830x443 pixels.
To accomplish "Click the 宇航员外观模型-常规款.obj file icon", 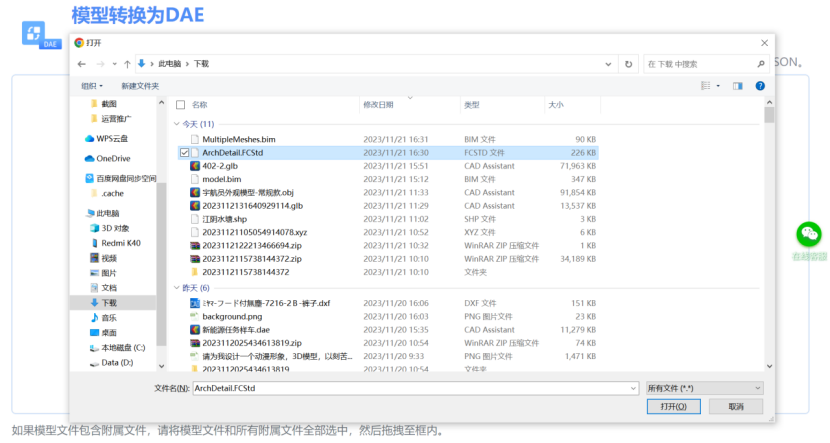I will [195, 193].
